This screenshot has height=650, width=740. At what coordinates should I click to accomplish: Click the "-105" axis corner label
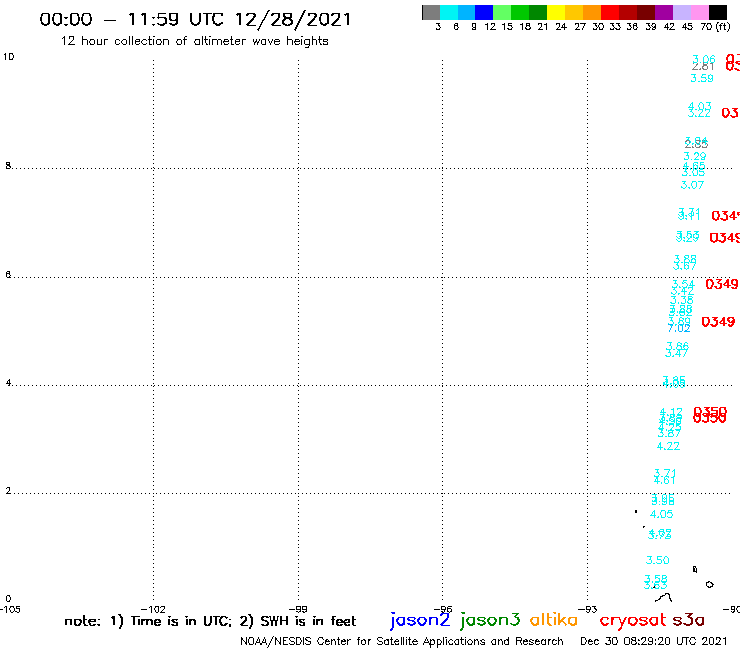coord(10,609)
